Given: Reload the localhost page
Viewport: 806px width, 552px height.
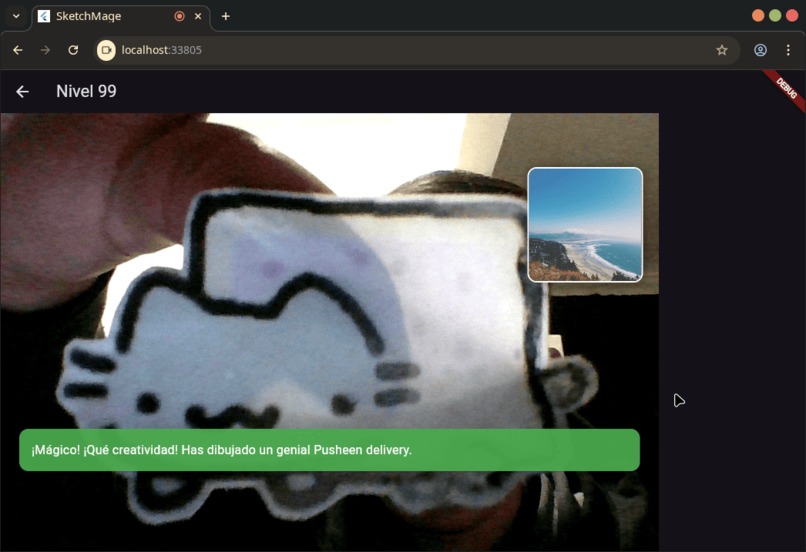Looking at the screenshot, I should tap(73, 50).
